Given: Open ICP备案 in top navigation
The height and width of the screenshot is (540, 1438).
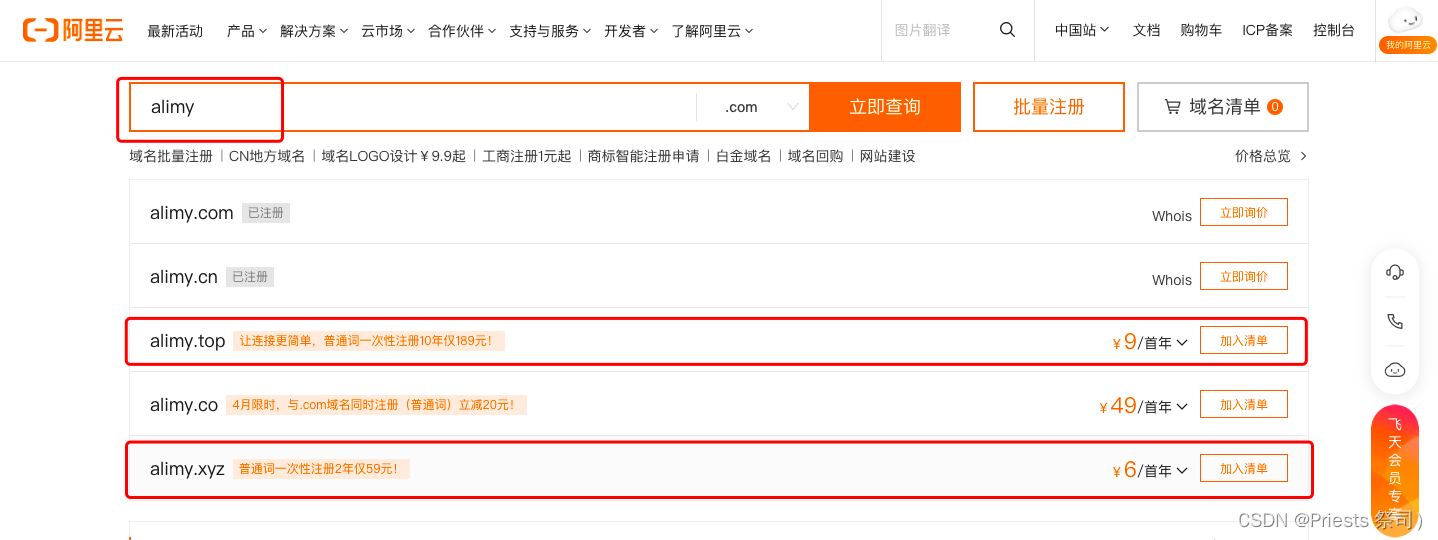Looking at the screenshot, I should [1267, 30].
